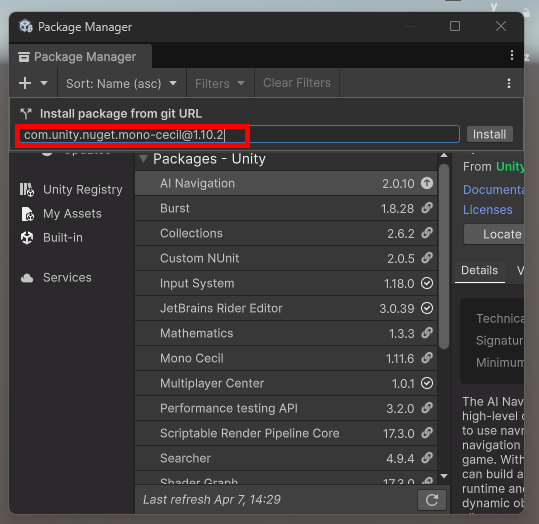Open the tab bar kebab menu

coord(512,55)
